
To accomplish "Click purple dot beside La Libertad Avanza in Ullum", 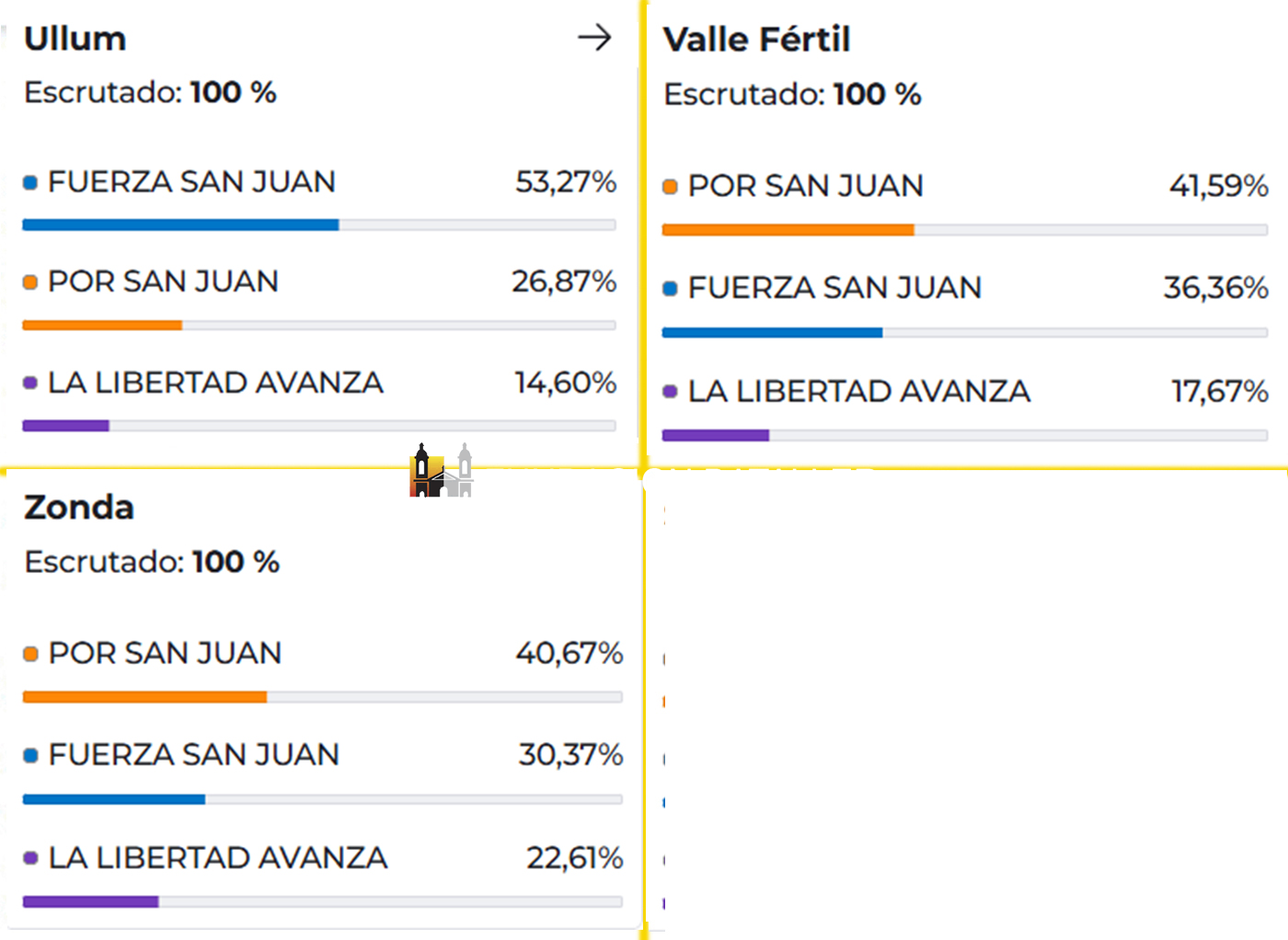I will tap(30, 383).
